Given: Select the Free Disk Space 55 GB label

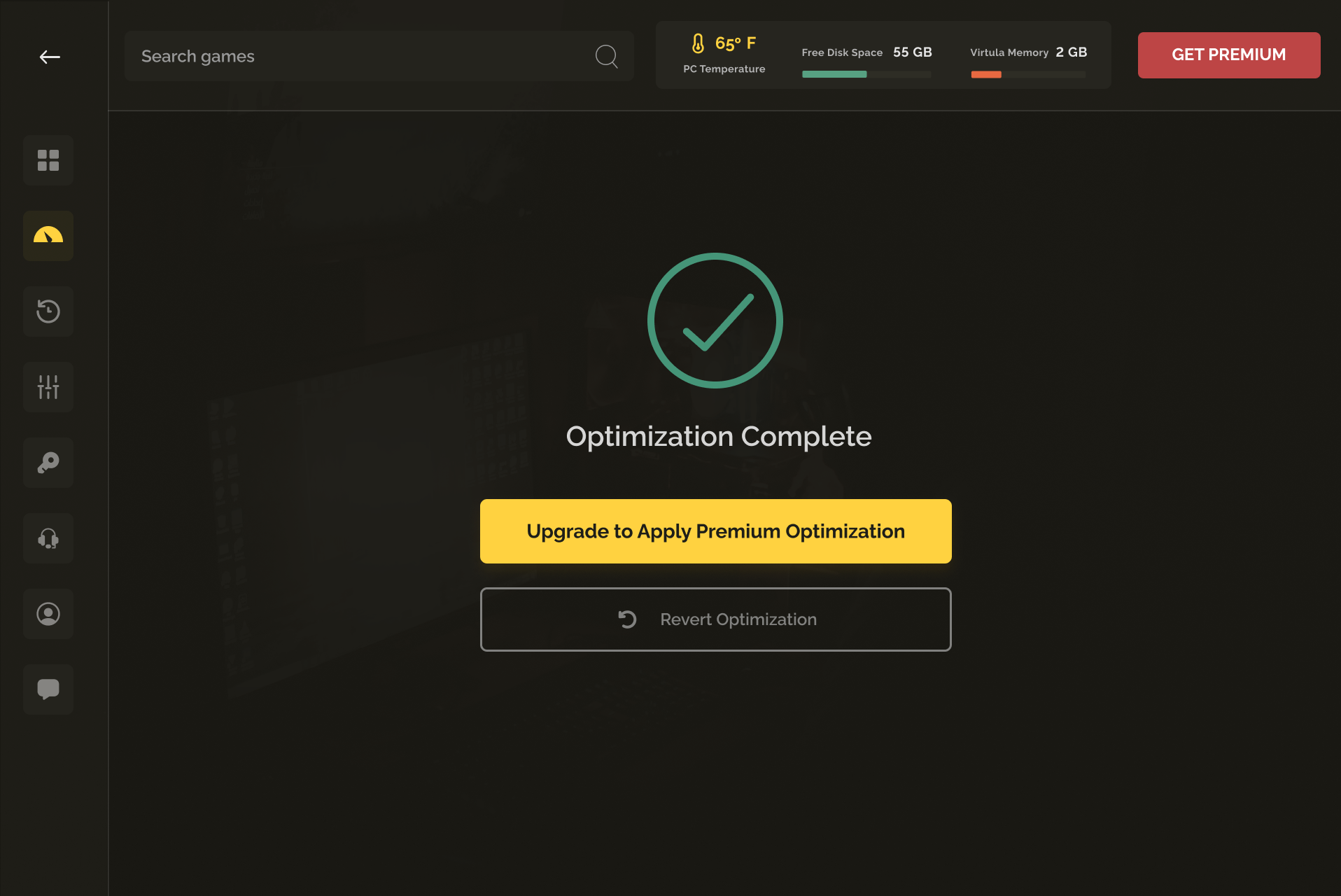Looking at the screenshot, I should pos(866,52).
